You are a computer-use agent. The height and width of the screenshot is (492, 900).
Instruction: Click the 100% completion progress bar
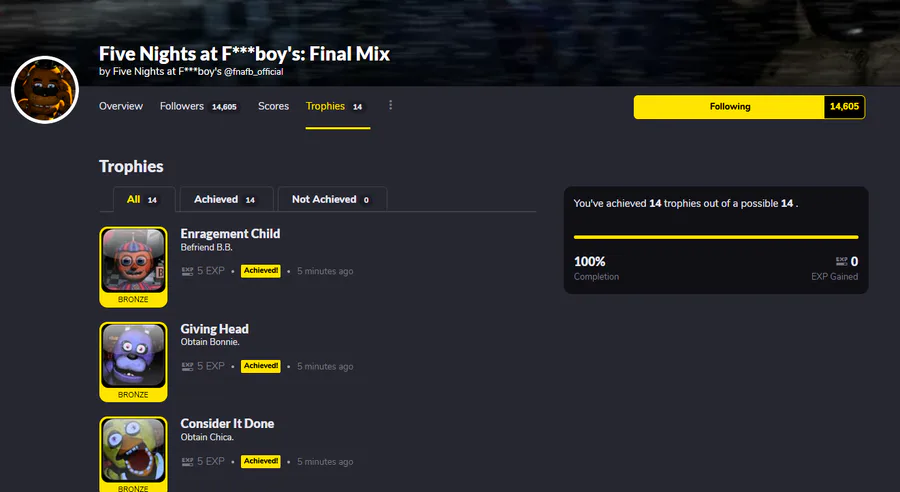pos(715,237)
